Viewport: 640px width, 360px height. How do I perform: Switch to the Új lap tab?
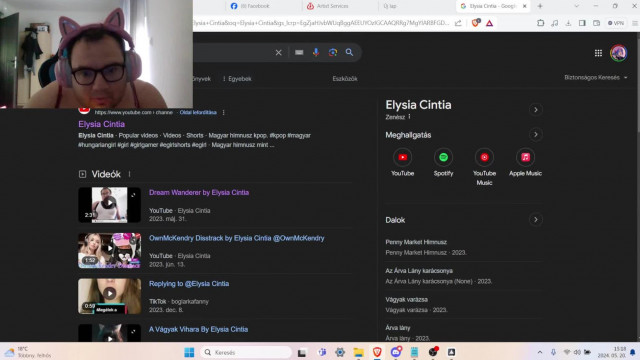390,6
